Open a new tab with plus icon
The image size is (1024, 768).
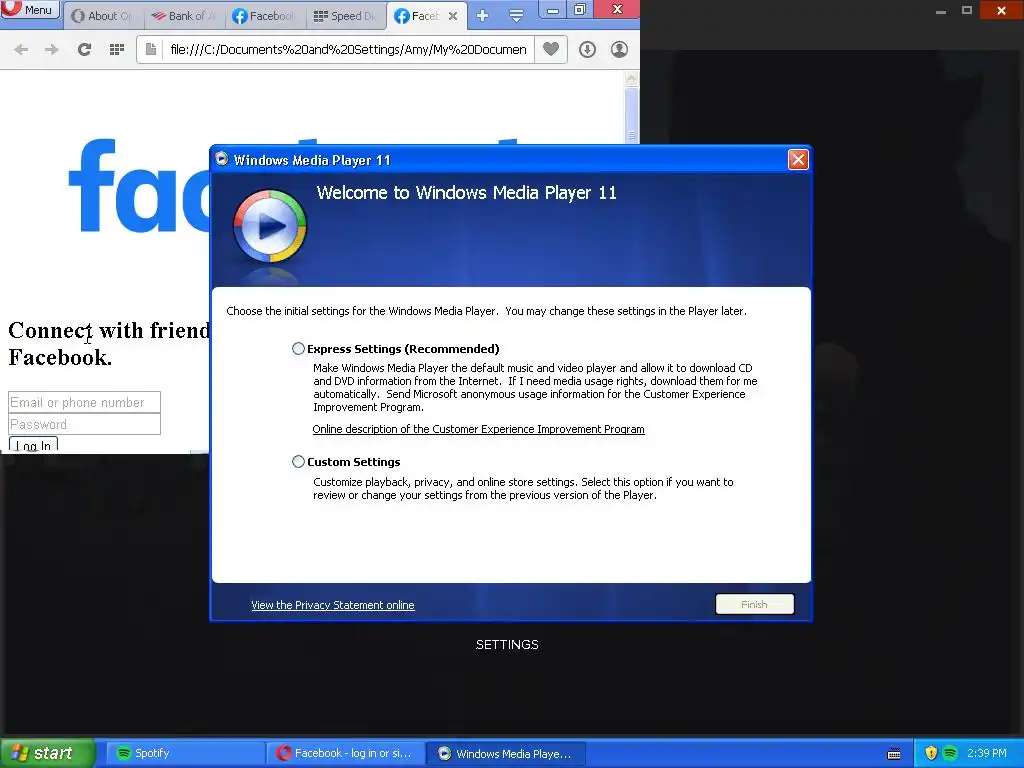pyautogui.click(x=482, y=16)
